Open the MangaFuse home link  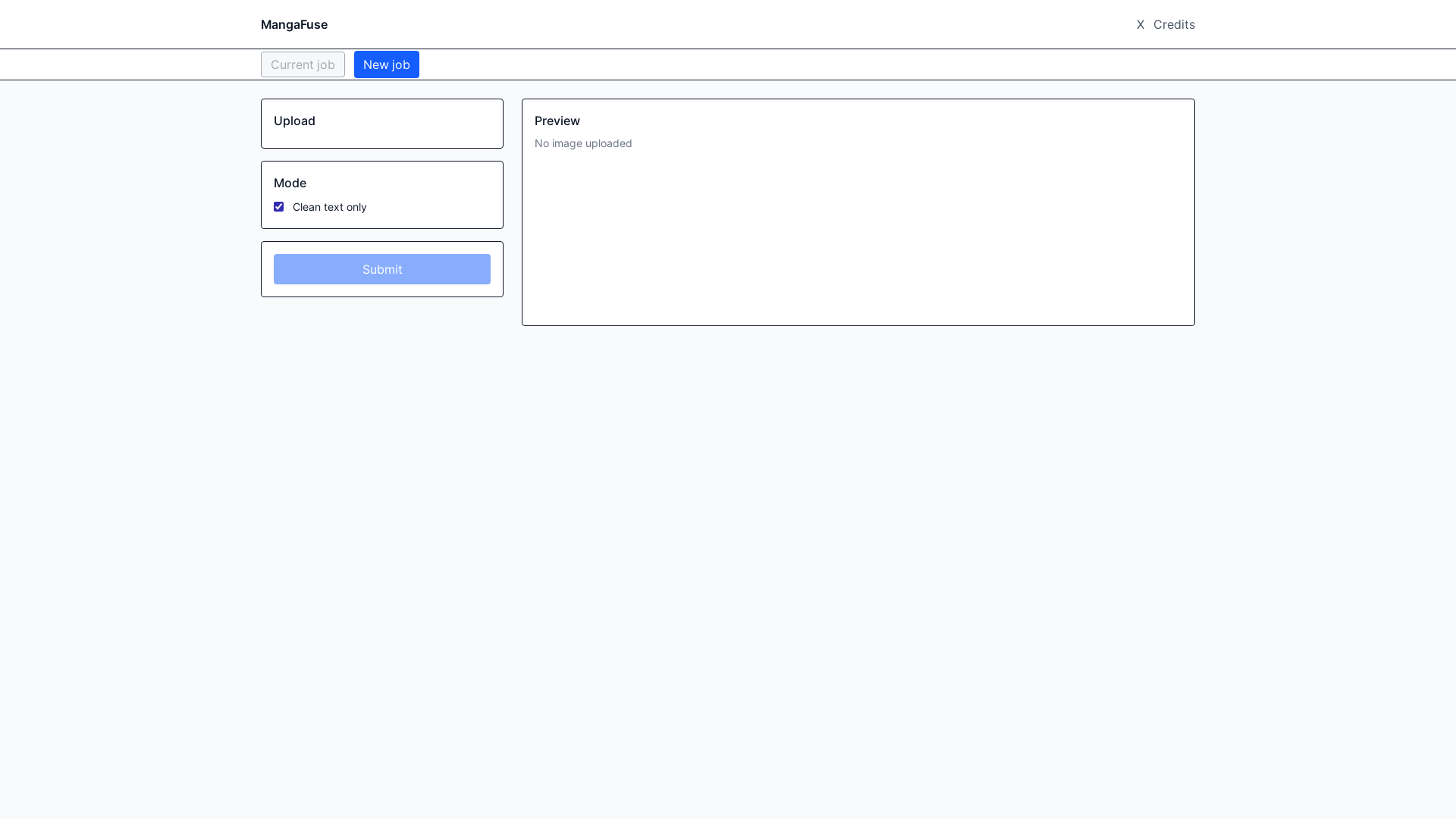294,24
